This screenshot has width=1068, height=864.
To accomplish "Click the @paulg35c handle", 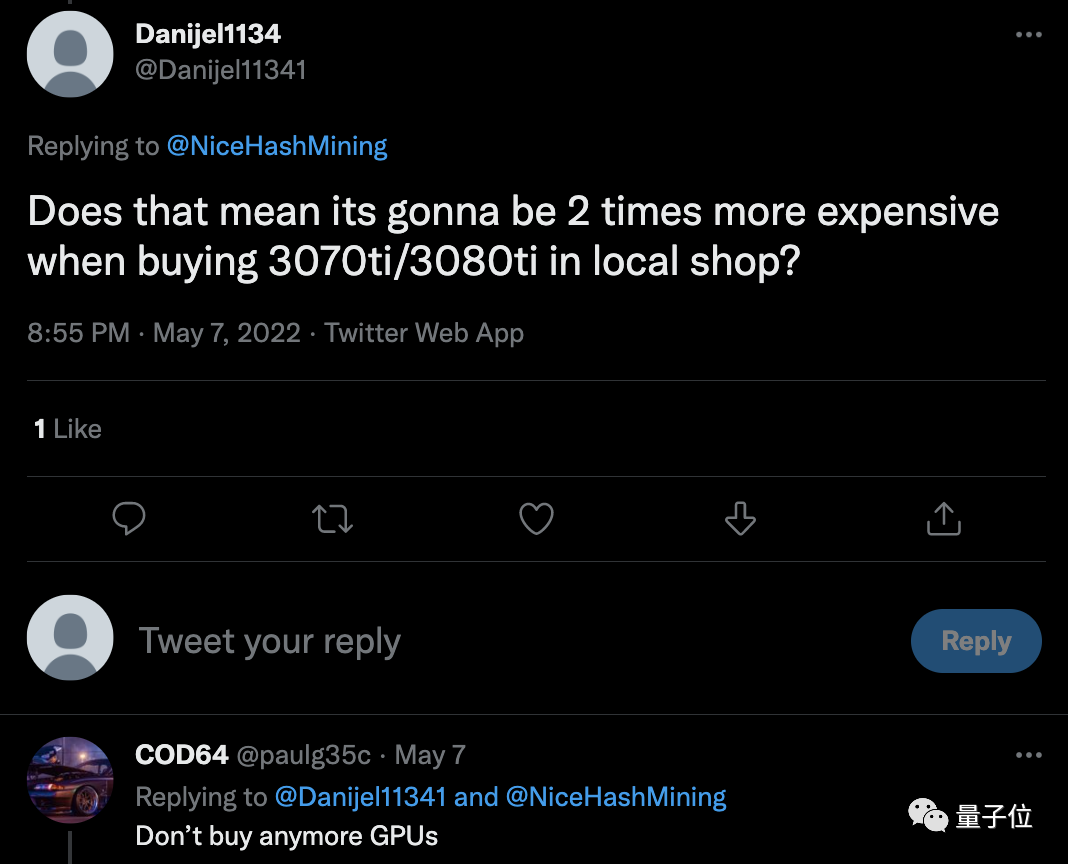I will tap(304, 755).
